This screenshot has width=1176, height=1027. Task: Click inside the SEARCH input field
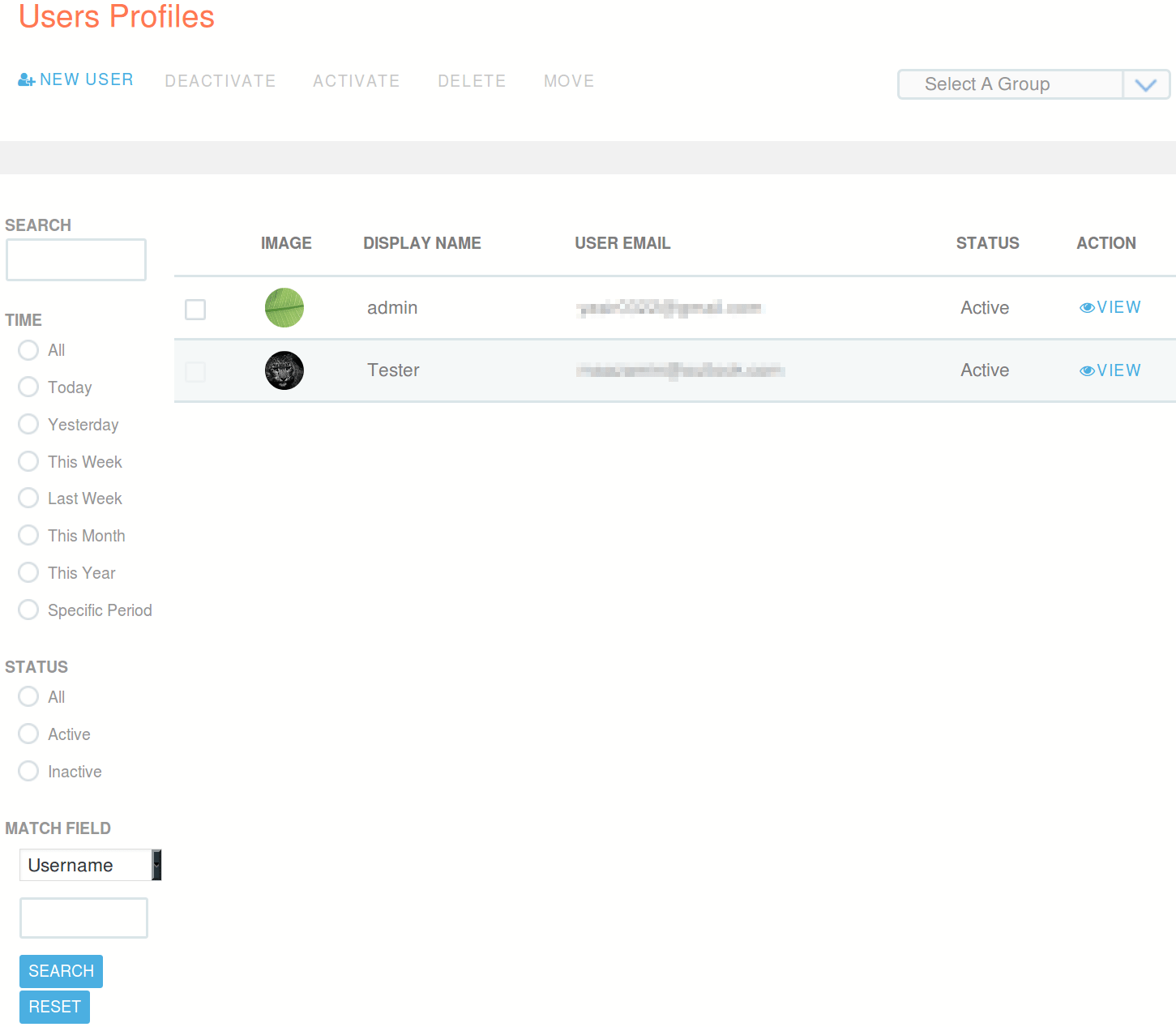coord(75,259)
